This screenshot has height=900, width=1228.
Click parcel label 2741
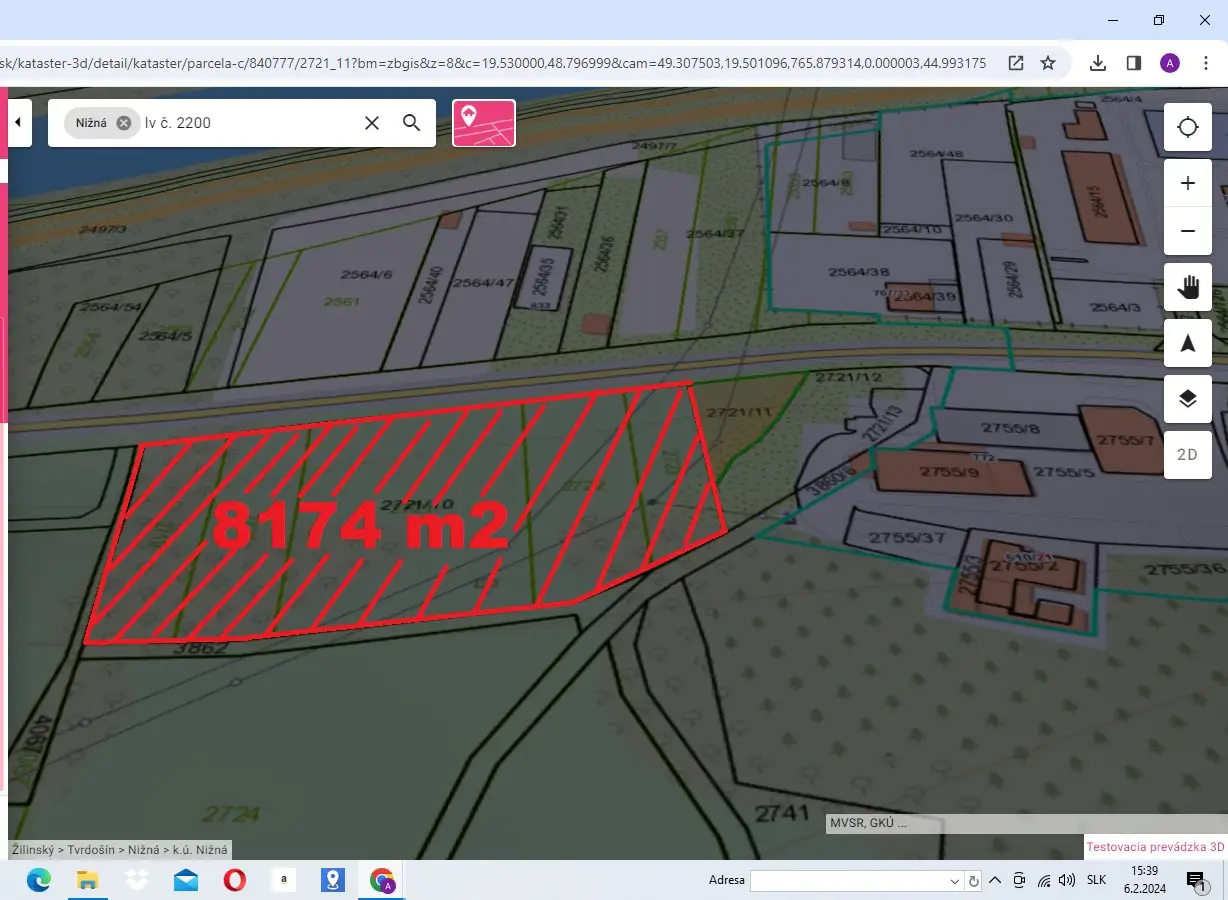(x=781, y=813)
